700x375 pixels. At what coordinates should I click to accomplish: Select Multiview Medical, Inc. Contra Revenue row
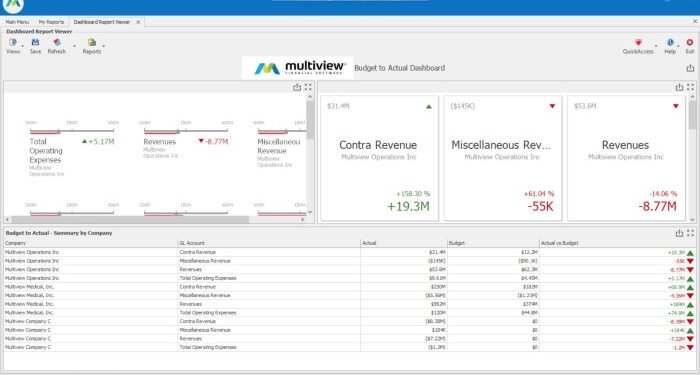pyautogui.click(x=350, y=287)
